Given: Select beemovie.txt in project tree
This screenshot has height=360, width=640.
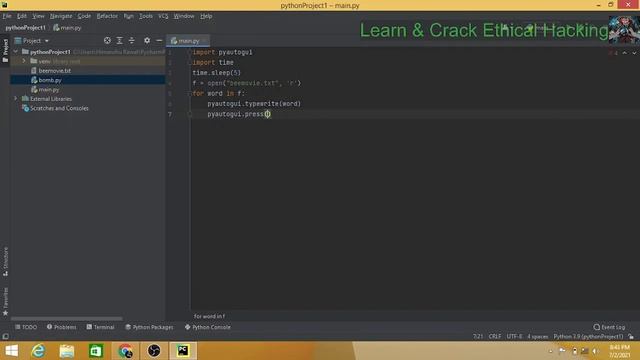Looking at the screenshot, I should coord(55,71).
